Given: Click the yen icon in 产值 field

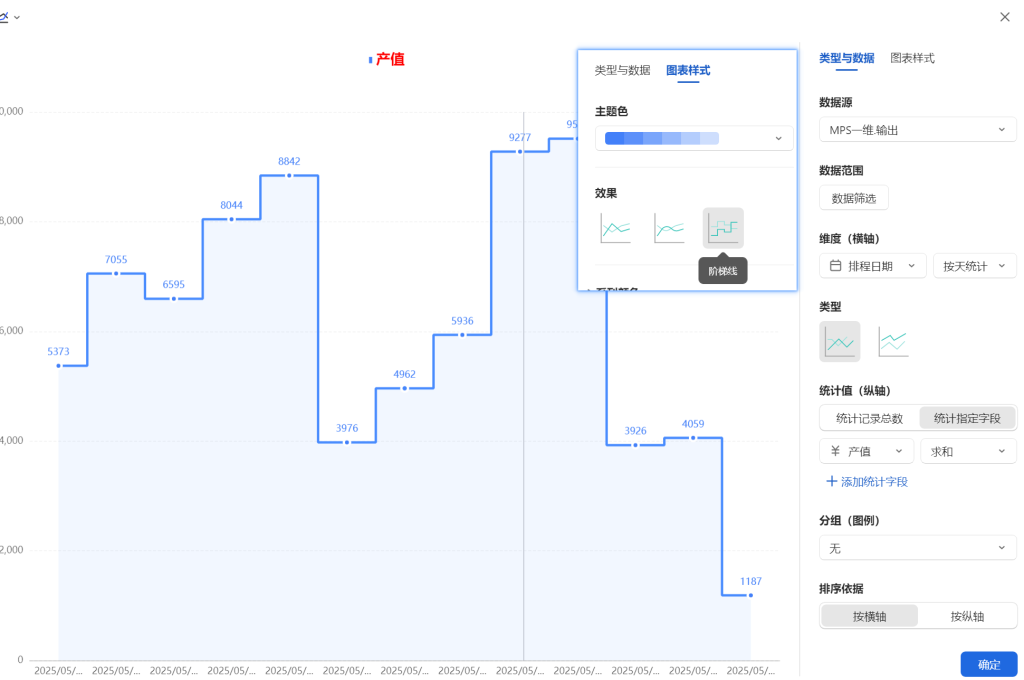Looking at the screenshot, I should (x=835, y=451).
